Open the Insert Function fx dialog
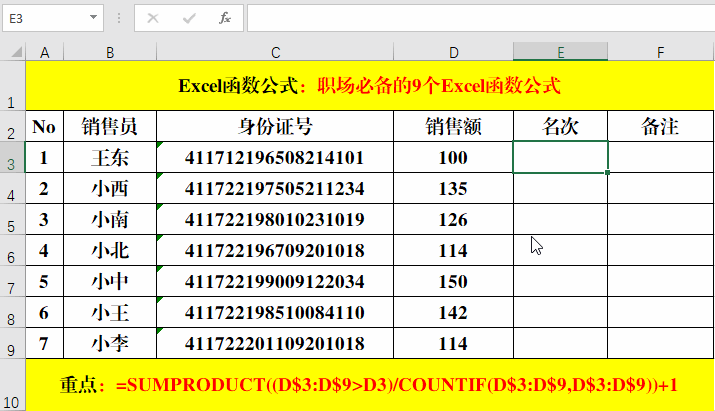This screenshot has width=715, height=411. [225, 18]
